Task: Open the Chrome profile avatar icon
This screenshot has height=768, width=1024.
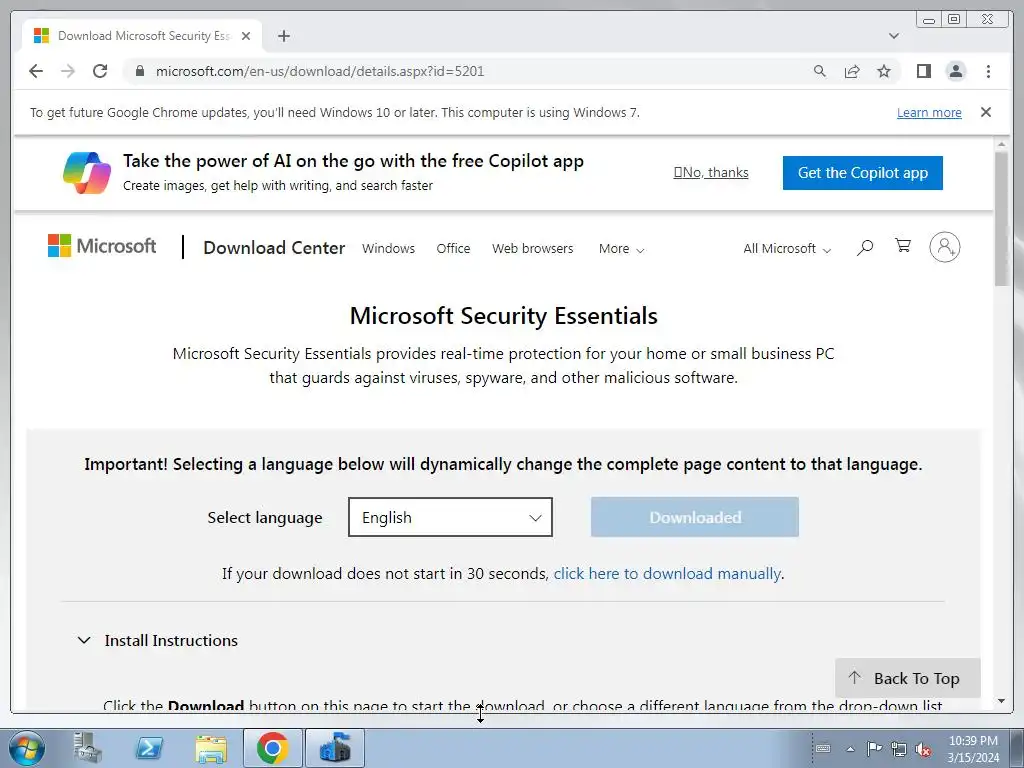Action: (956, 71)
